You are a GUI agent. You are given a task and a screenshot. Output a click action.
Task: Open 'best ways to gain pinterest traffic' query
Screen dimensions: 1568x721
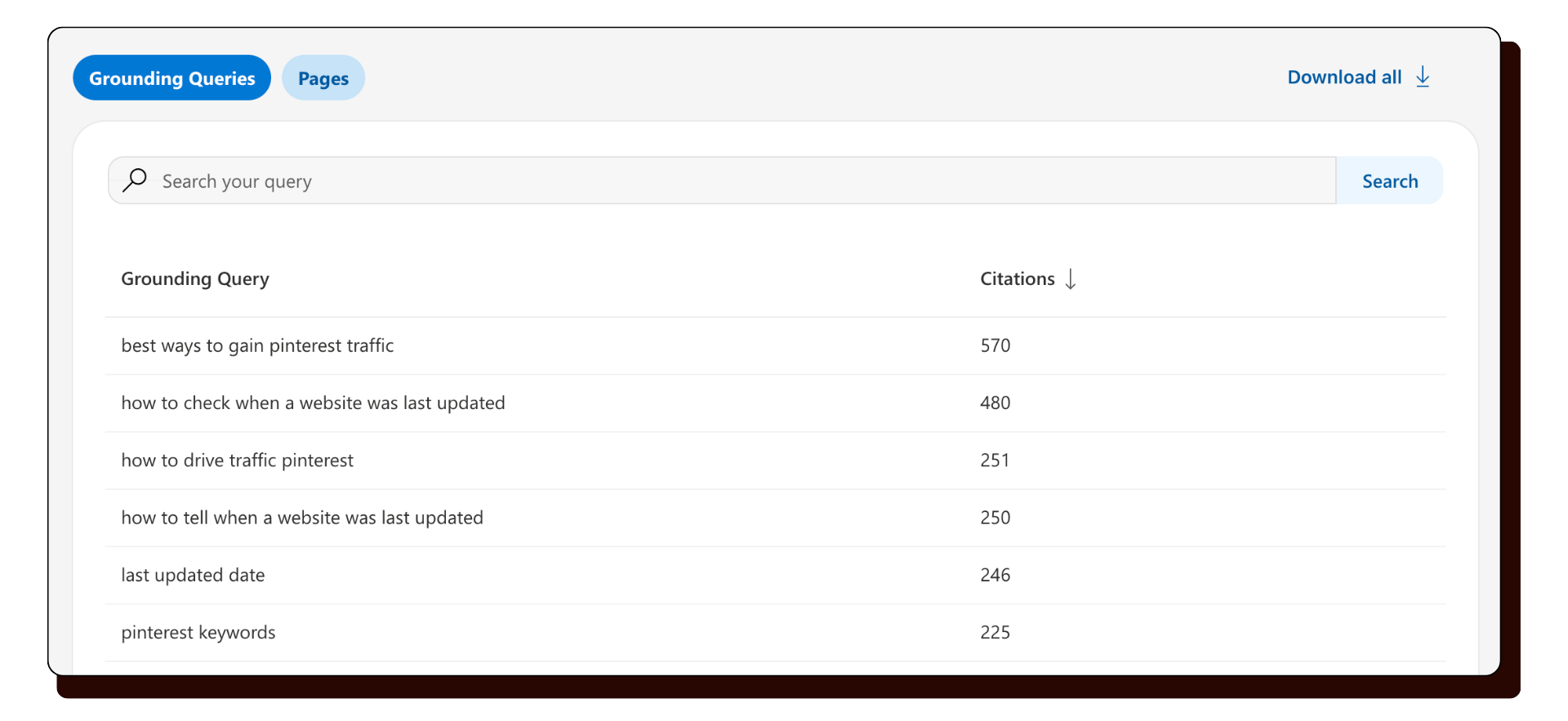[x=256, y=345]
